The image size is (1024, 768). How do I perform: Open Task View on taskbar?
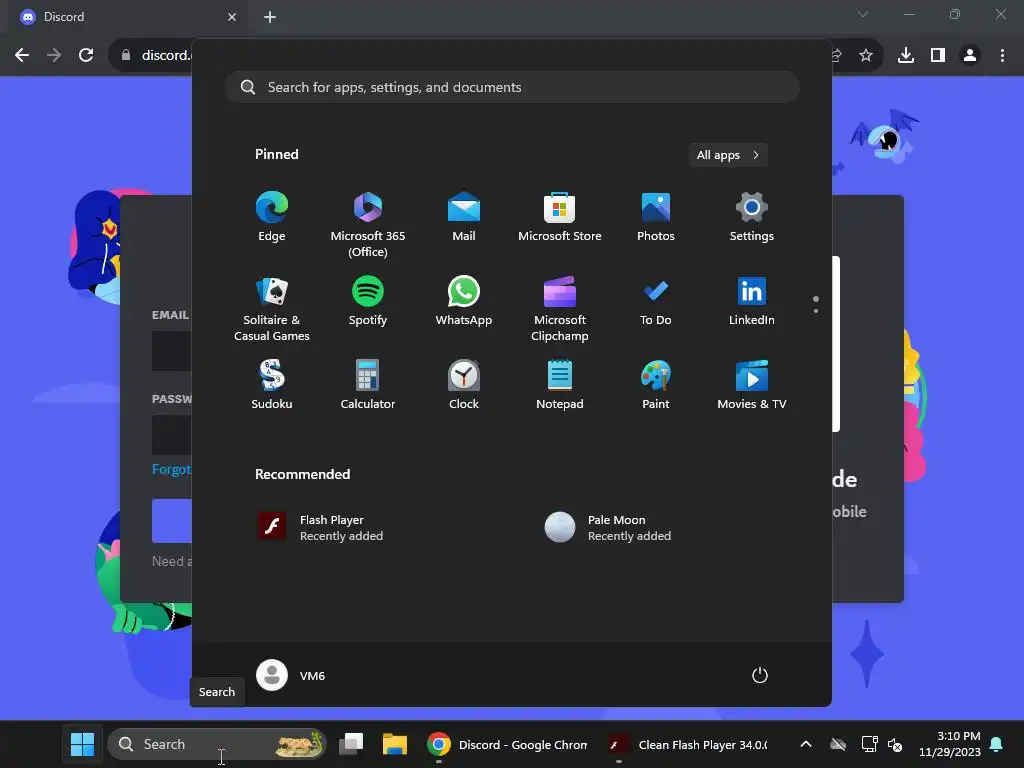click(x=351, y=744)
